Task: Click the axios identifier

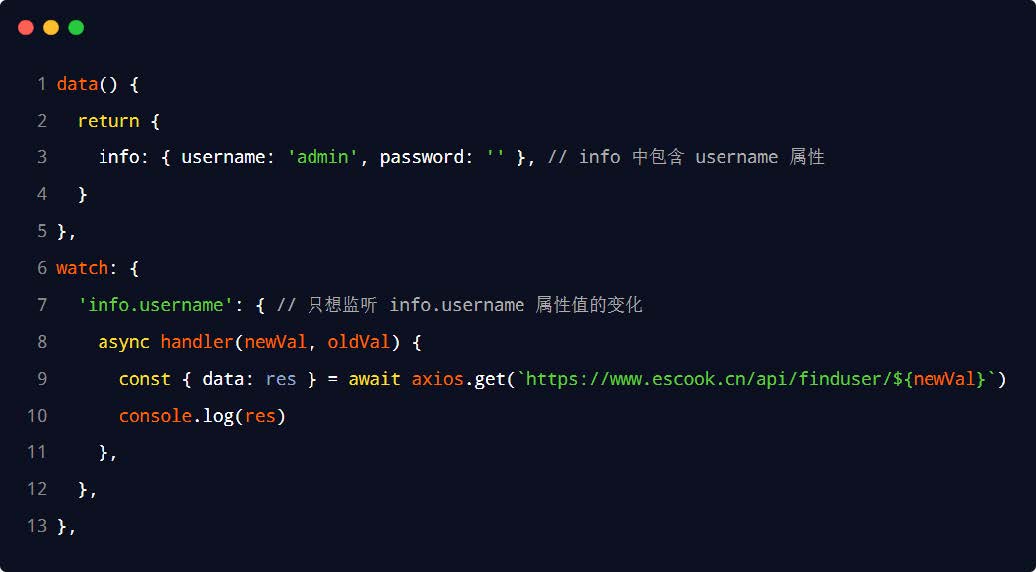Action: [436, 379]
